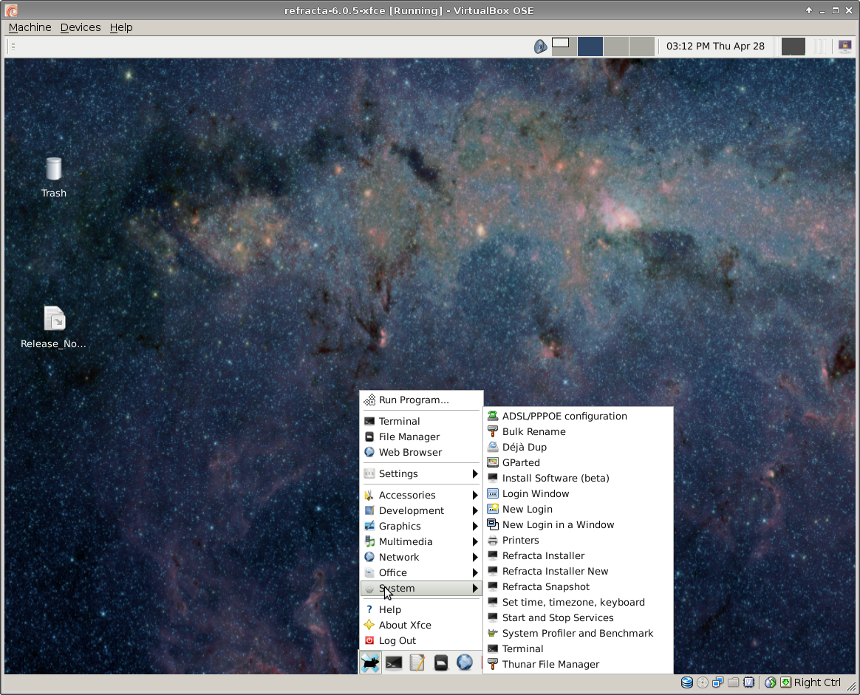Click the volume speaker icon in top panel
This screenshot has width=860, height=695.
(540, 46)
